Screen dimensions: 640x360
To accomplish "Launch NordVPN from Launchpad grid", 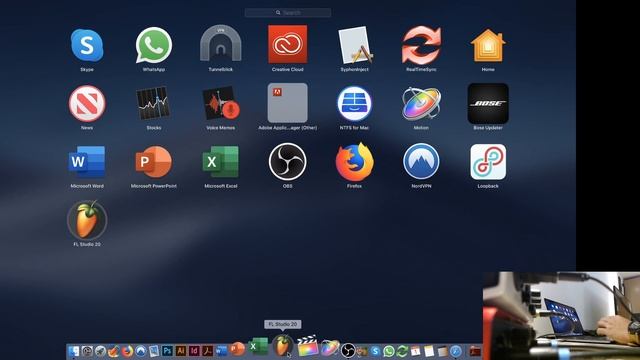I will (x=421, y=162).
